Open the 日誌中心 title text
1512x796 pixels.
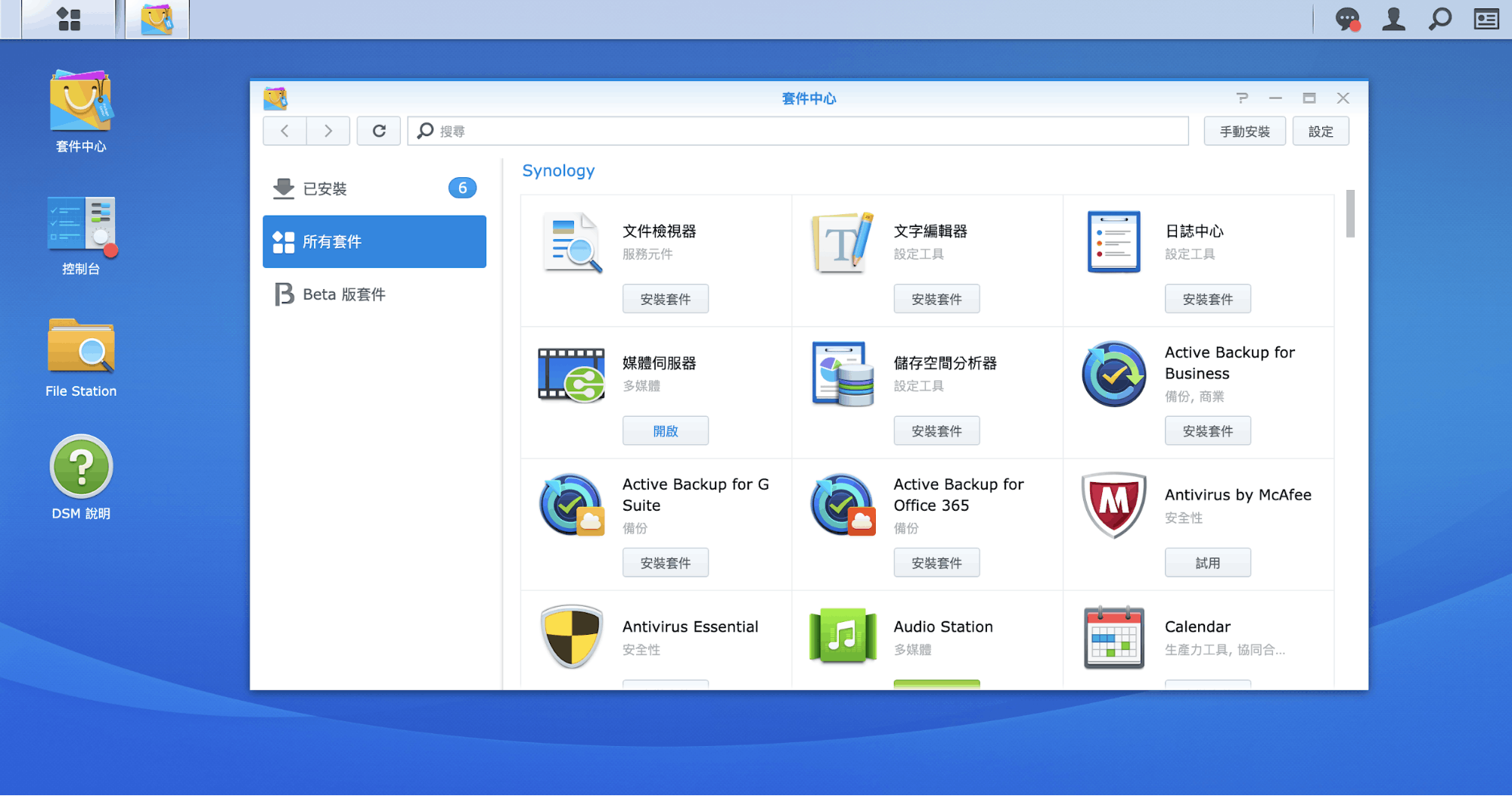[1194, 231]
